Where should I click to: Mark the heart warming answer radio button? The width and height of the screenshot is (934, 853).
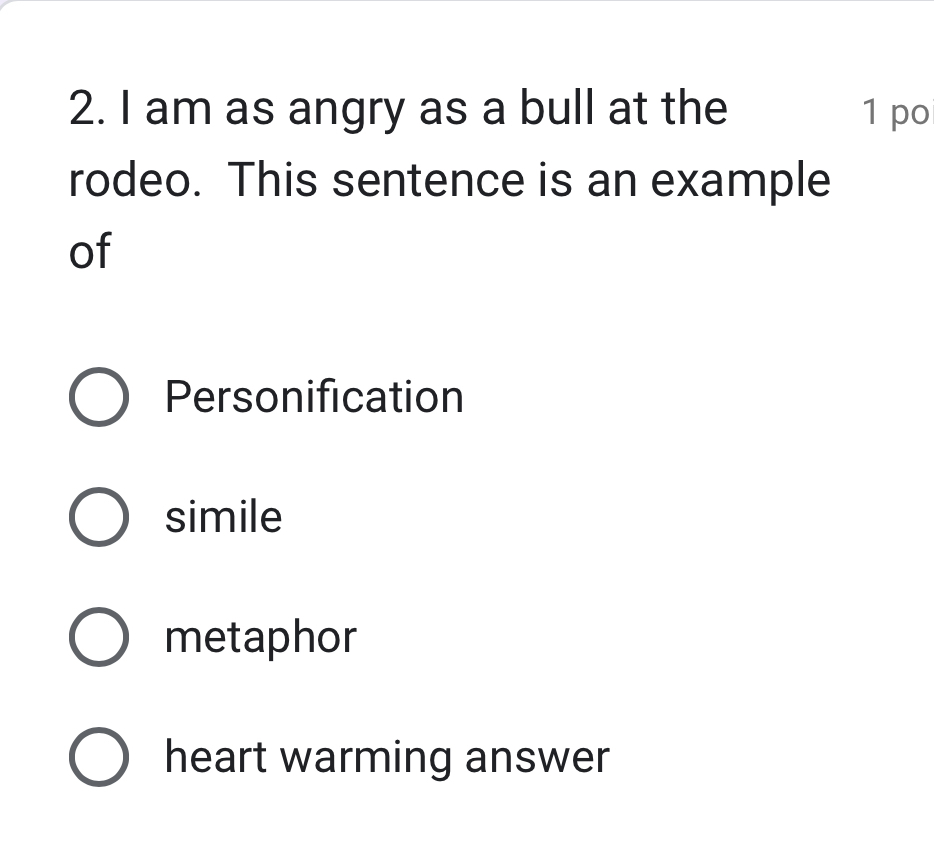[x=99, y=758]
